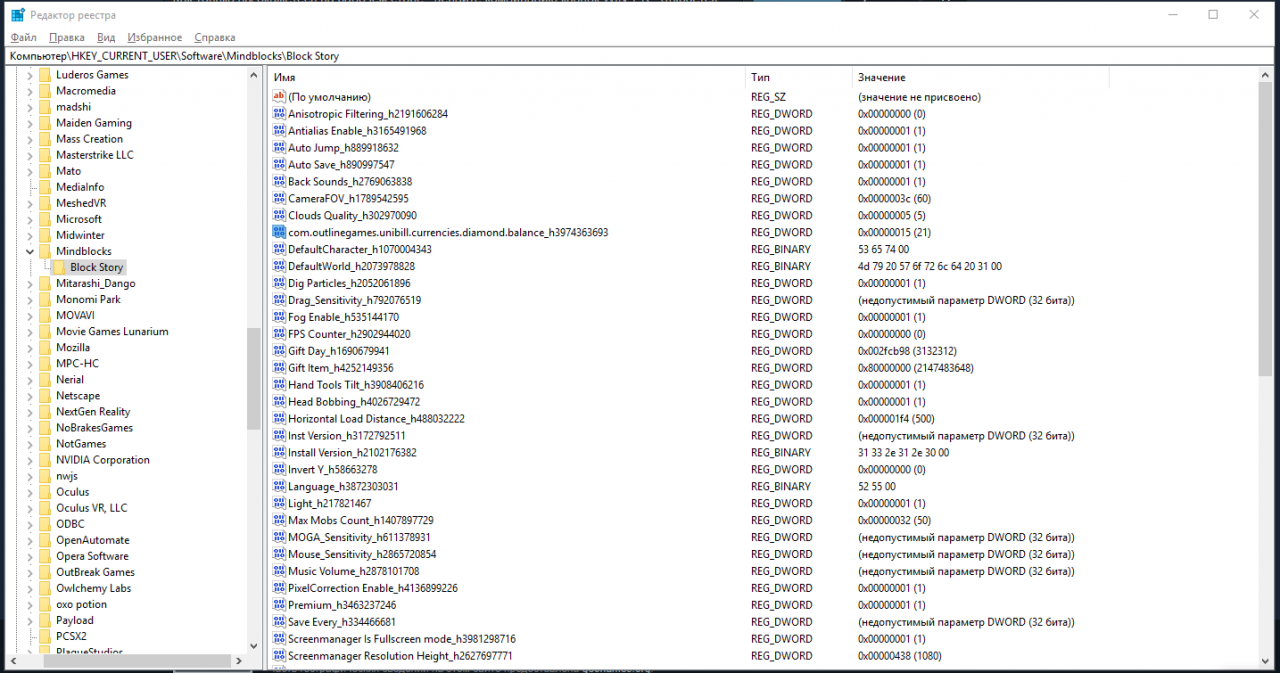Click the icon of Premium_h3463237246 value

(x=279, y=605)
